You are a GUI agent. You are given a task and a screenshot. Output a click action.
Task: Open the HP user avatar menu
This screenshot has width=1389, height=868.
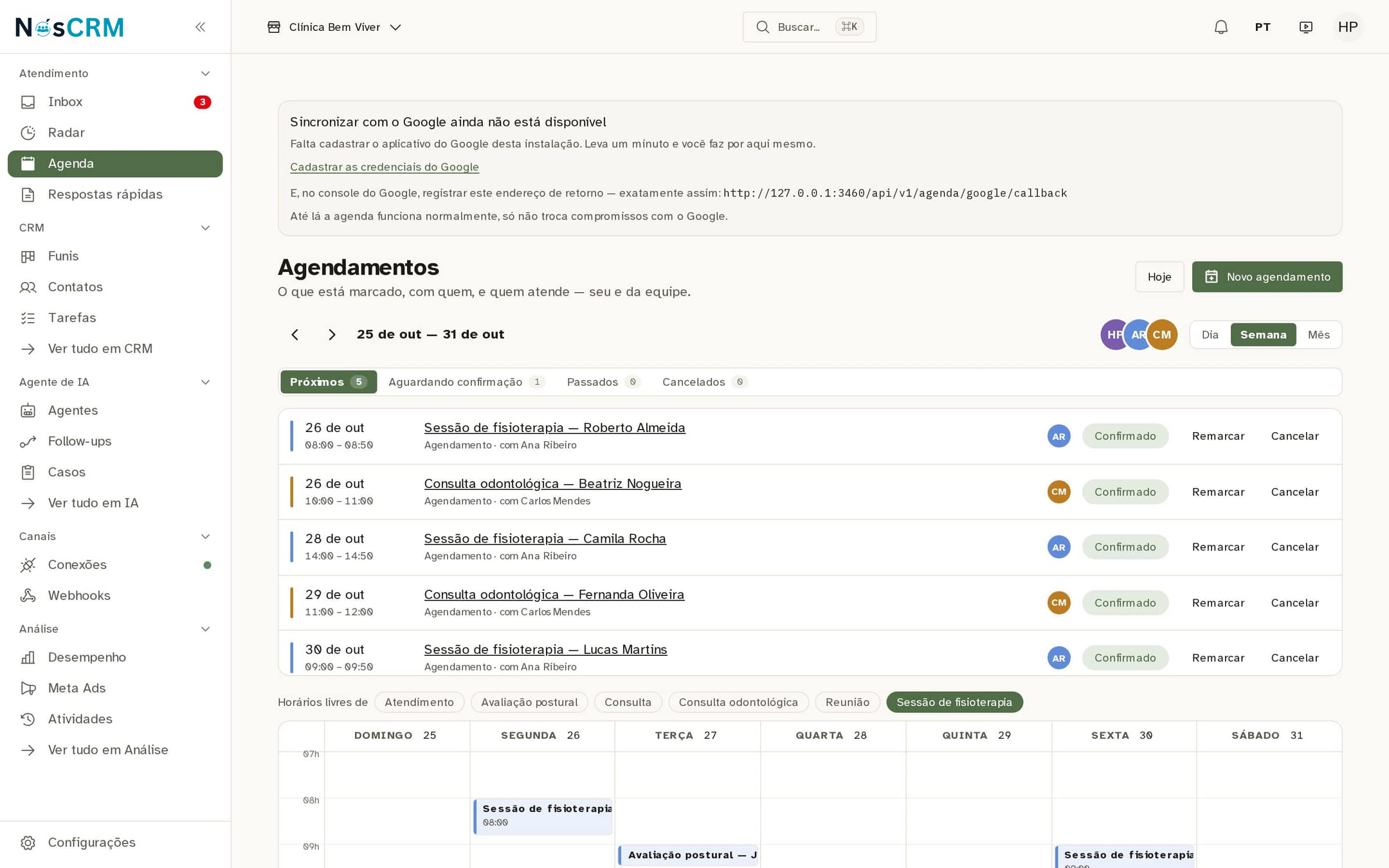tap(1348, 27)
